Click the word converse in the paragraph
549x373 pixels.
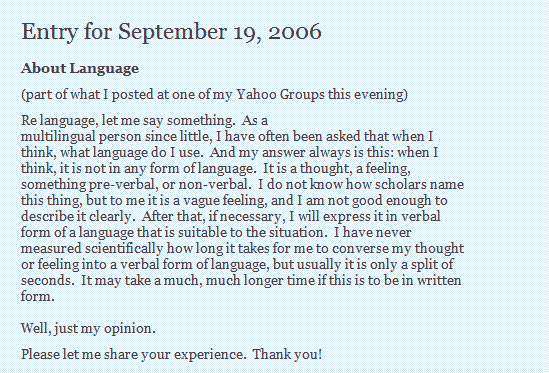click(360, 249)
